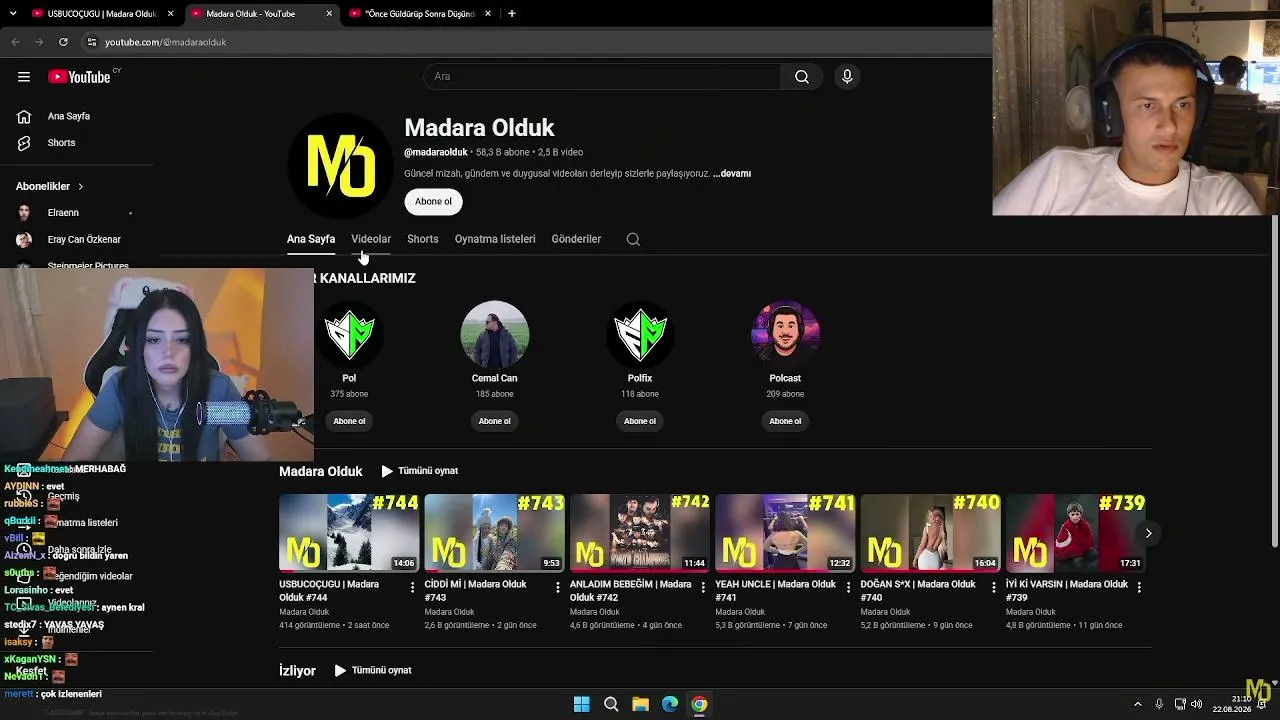Open search within the Madara Olduk channel
Screen dimensions: 1280x720
tap(633, 239)
